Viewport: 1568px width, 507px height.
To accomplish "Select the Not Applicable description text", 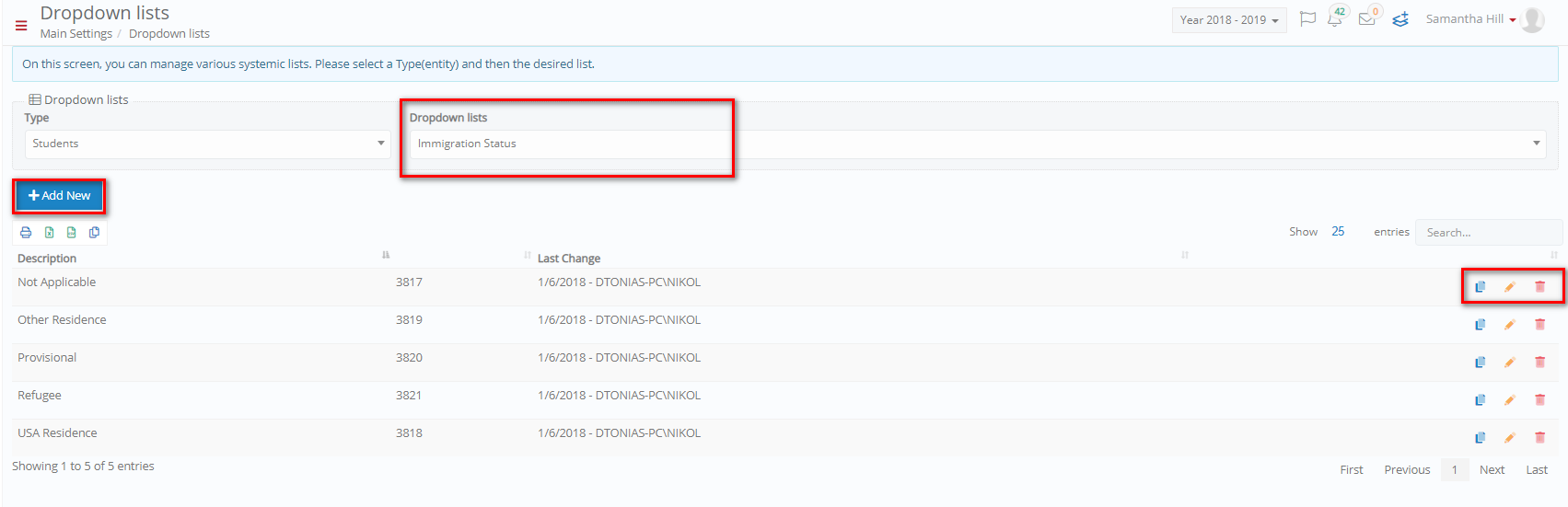I will tap(57, 282).
